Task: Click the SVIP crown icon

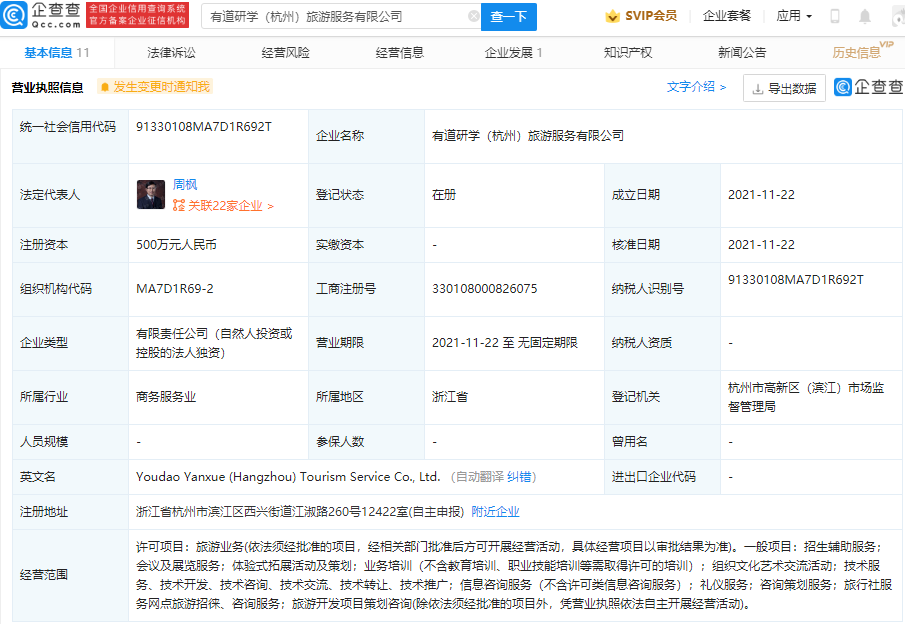Action: click(612, 16)
